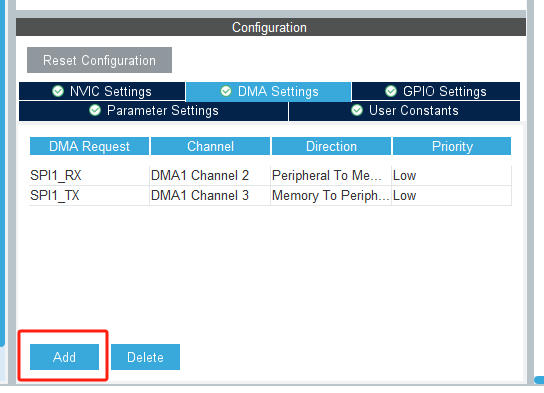This screenshot has height=393, width=544.
Task: Go to the User Constants tab
Action: pos(404,111)
